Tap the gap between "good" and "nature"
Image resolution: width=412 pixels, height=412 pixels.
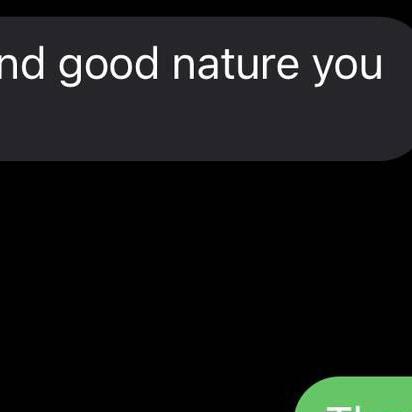(x=165, y=65)
